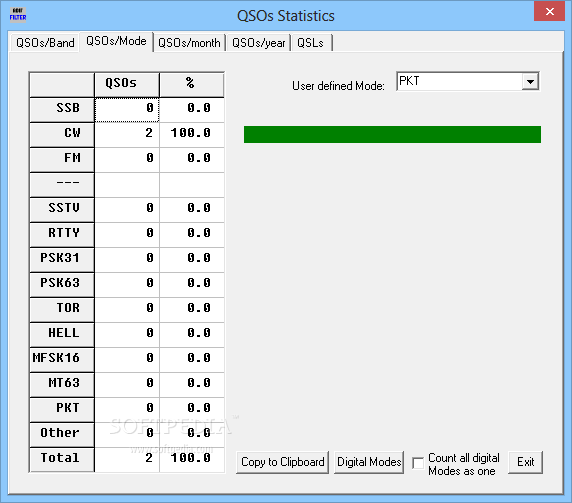
Task: Select the PSK31 percent cell
Action: point(192,260)
